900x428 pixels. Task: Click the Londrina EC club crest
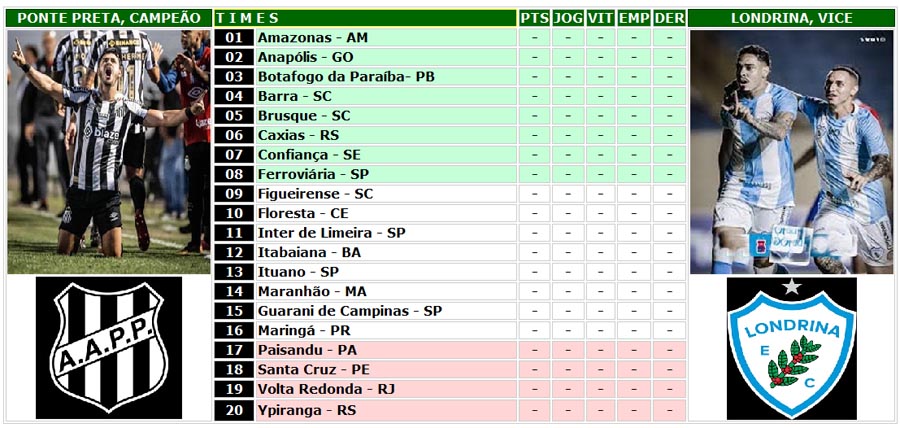791,348
